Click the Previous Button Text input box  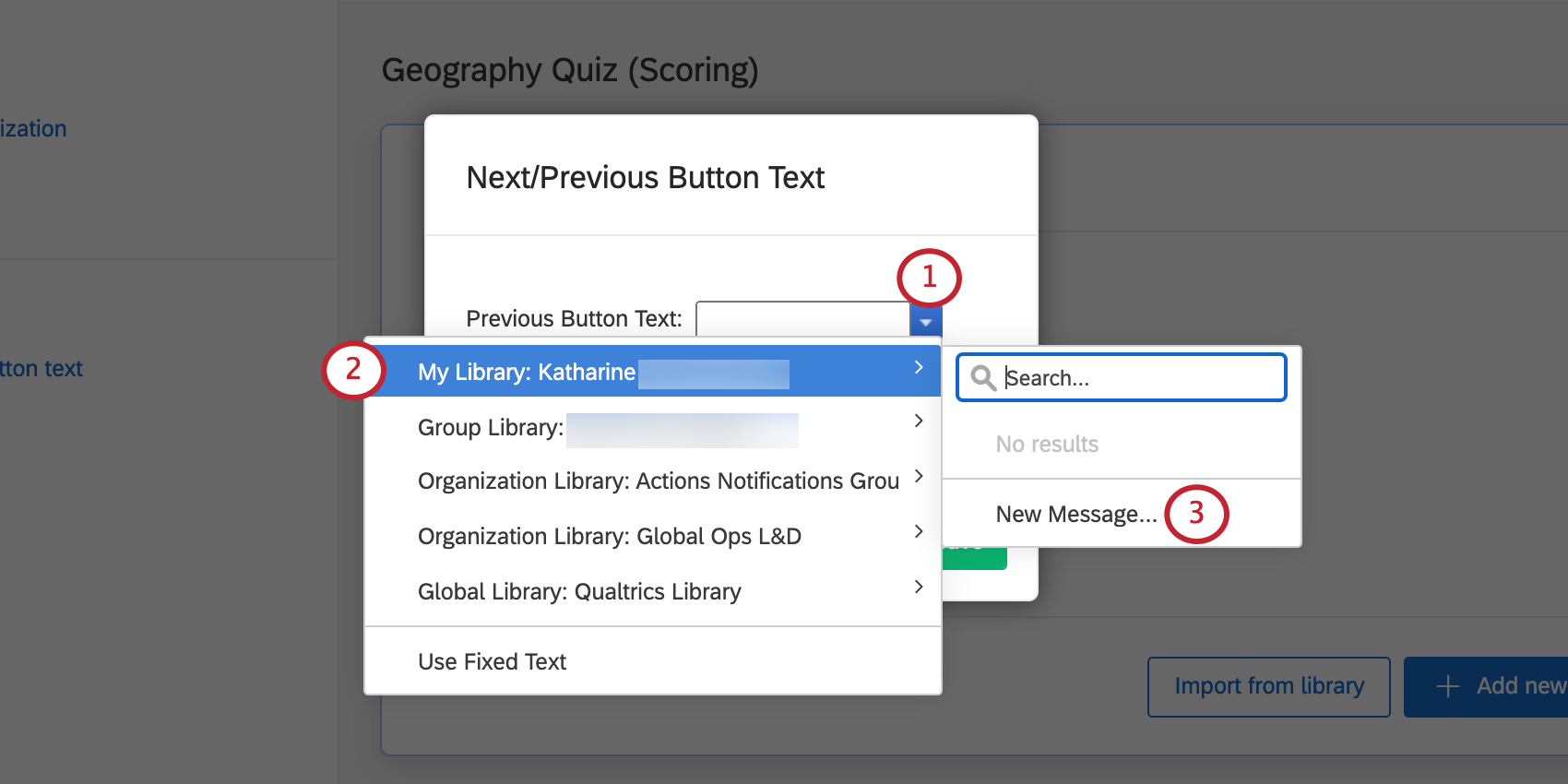[x=802, y=319]
